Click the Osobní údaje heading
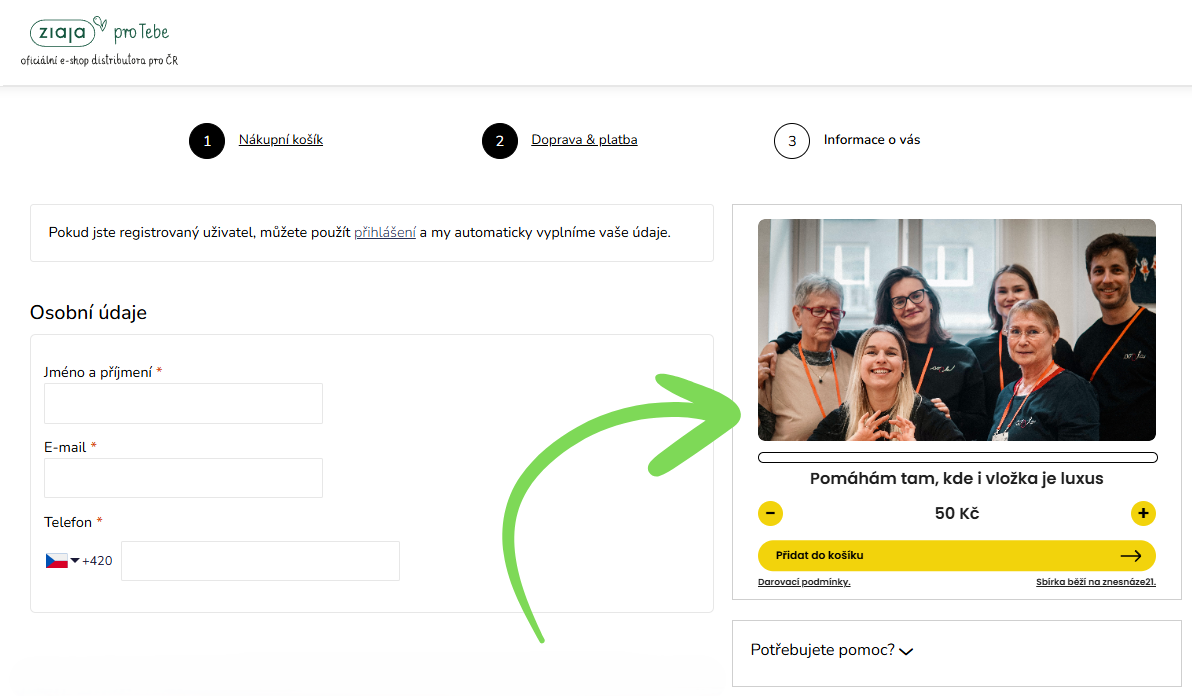The width and height of the screenshot is (1192, 696). [88, 313]
